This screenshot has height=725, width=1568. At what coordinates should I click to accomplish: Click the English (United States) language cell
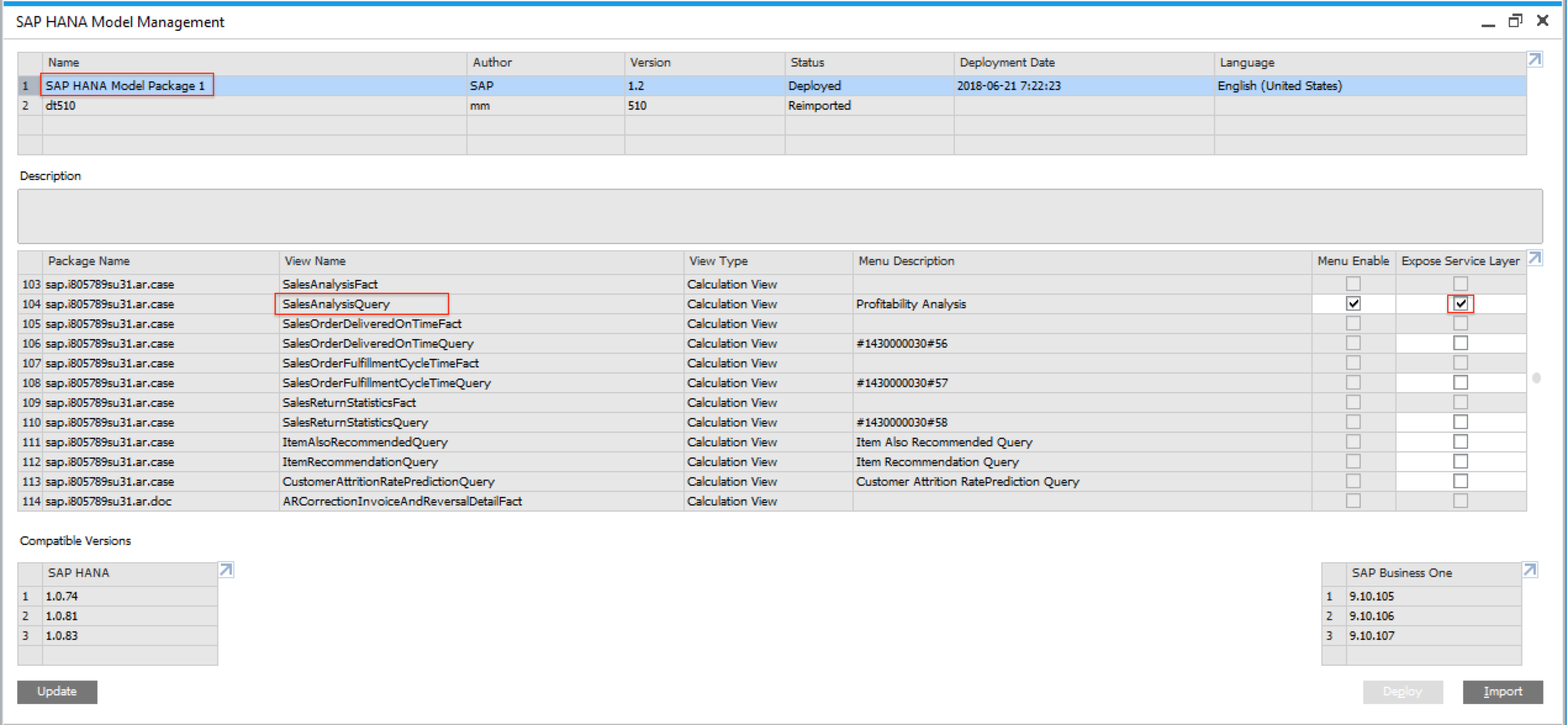(x=1371, y=86)
